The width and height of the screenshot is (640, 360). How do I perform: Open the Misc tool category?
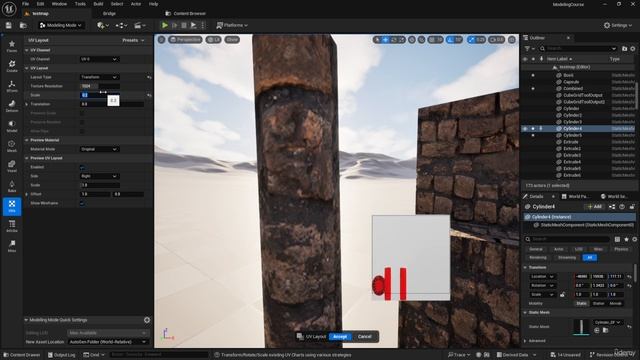point(12,246)
